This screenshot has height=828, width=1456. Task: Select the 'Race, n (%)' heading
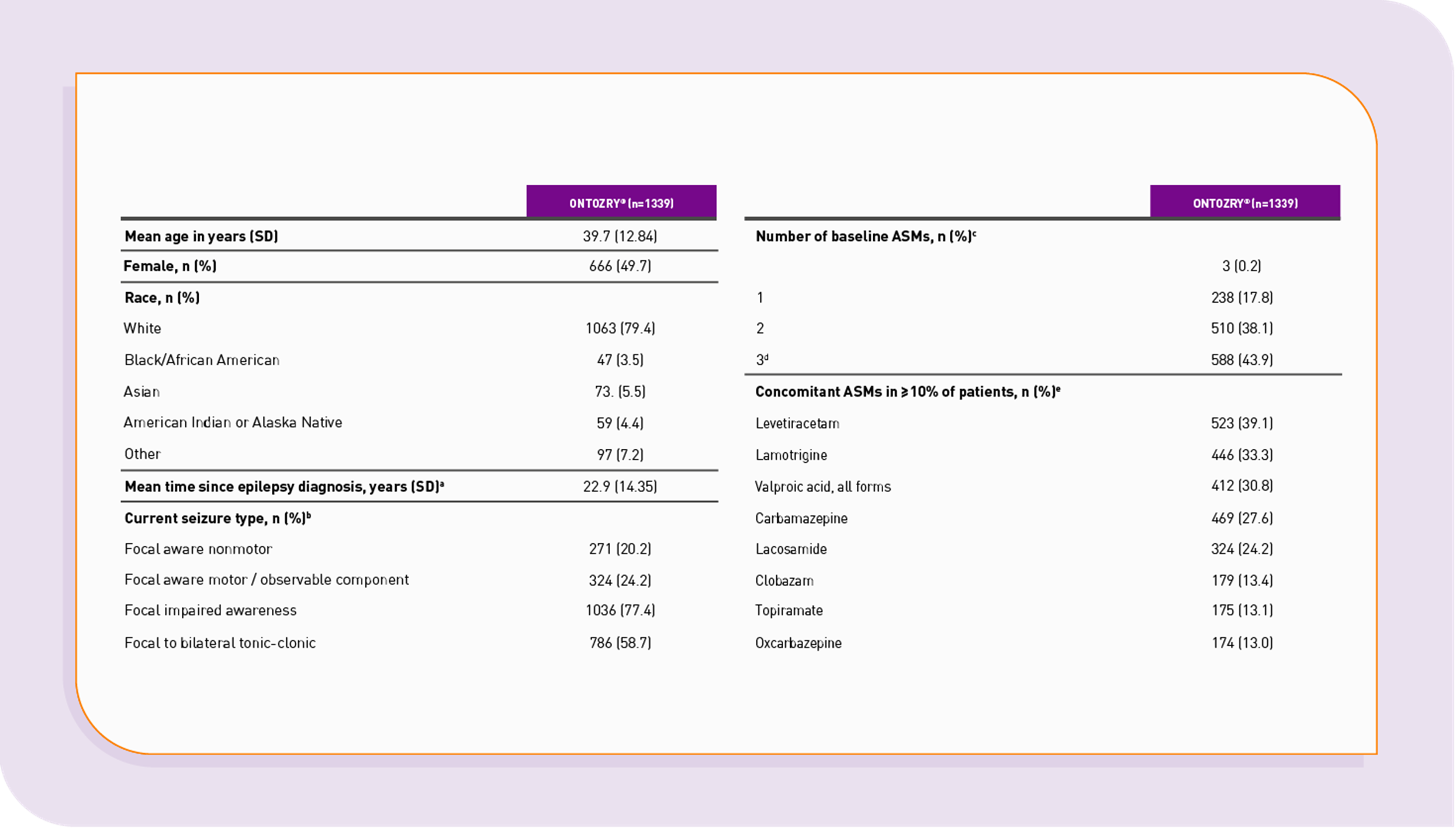click(162, 298)
